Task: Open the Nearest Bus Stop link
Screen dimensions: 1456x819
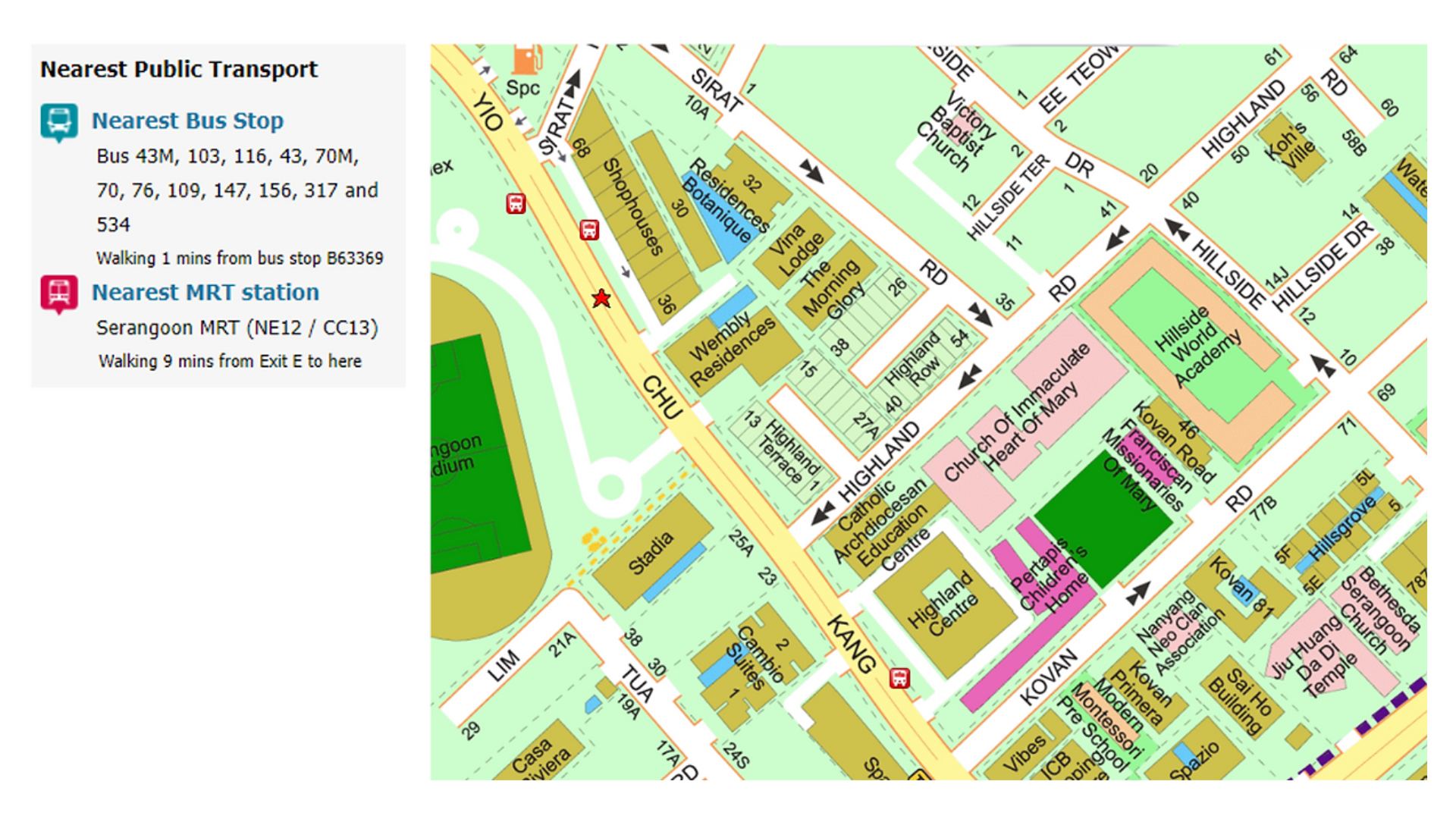Action: (x=187, y=121)
